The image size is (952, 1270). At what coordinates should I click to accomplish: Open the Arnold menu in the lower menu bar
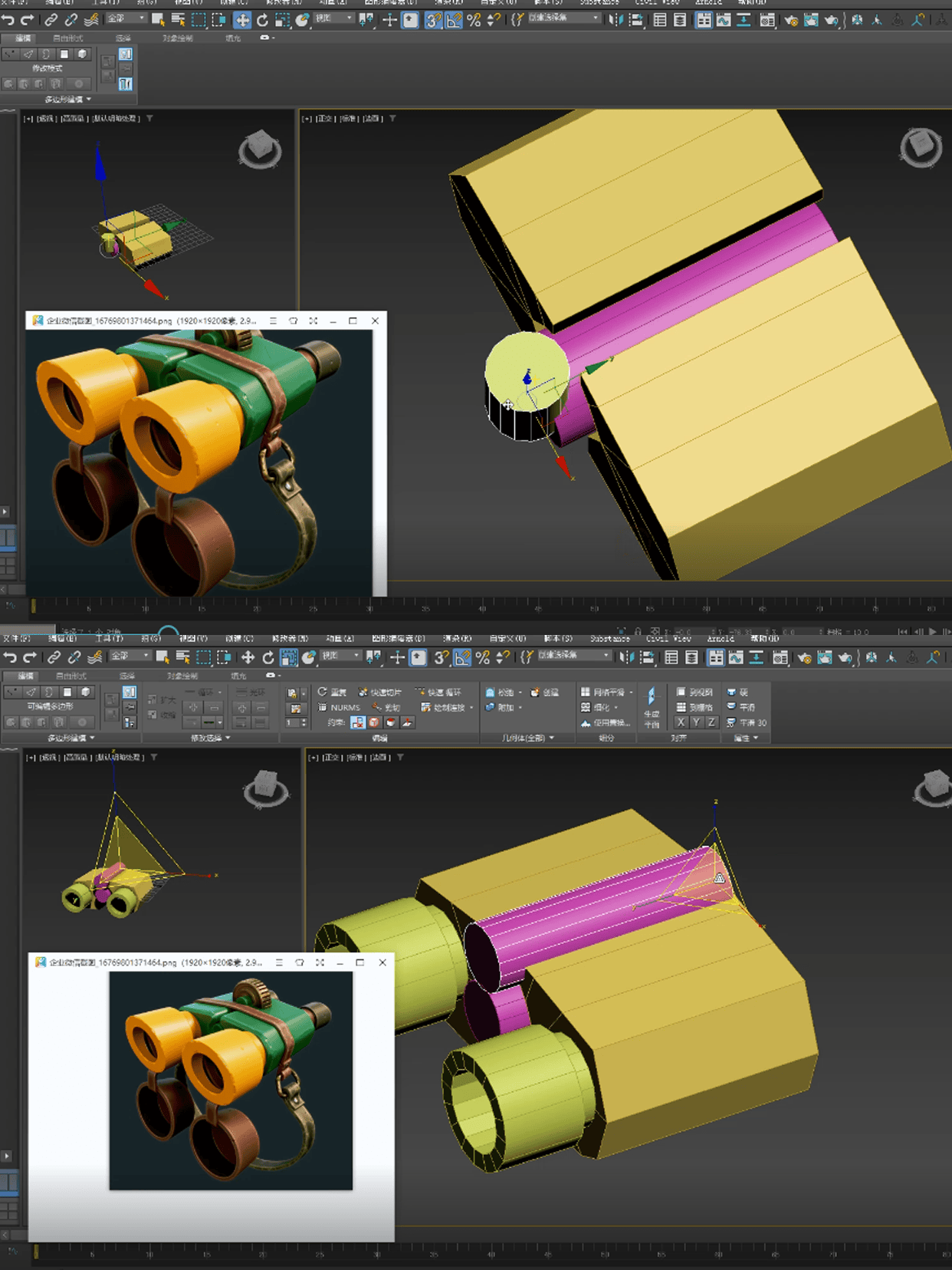click(x=720, y=638)
